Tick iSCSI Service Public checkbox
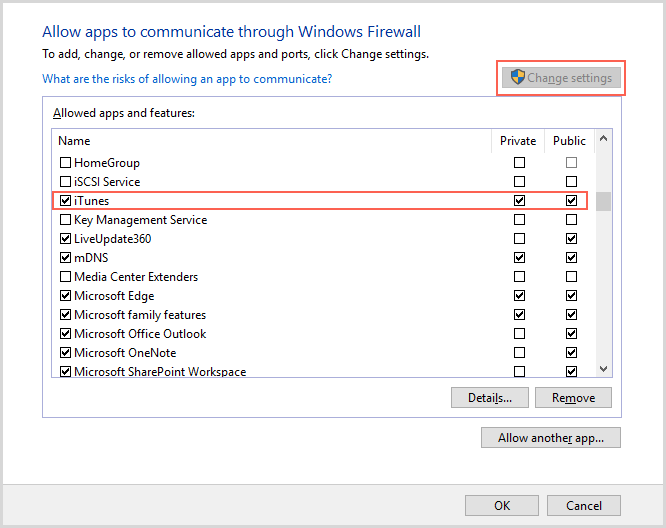666x528 pixels. [x=571, y=182]
